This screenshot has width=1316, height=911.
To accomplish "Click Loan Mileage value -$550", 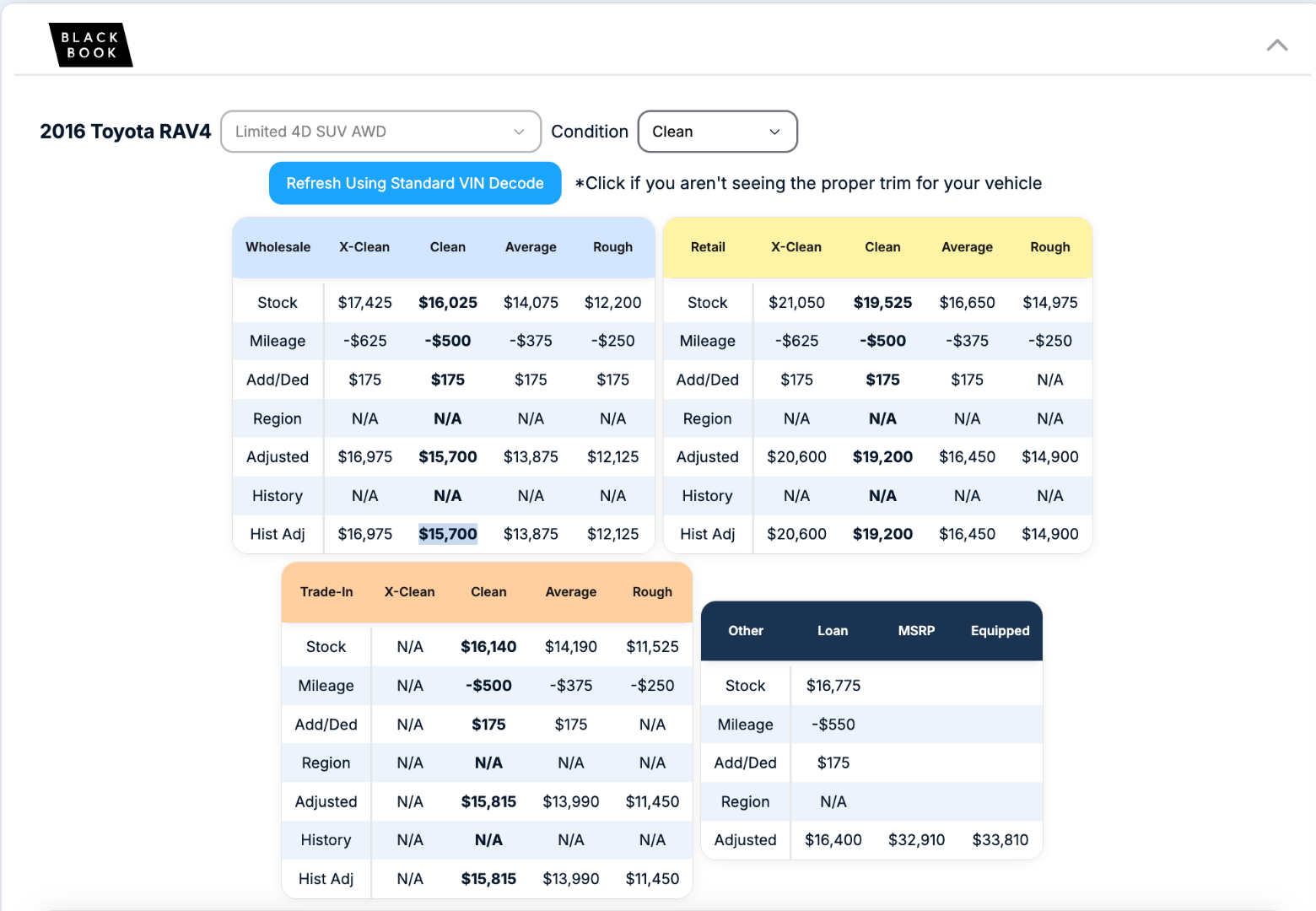I will [x=833, y=725].
